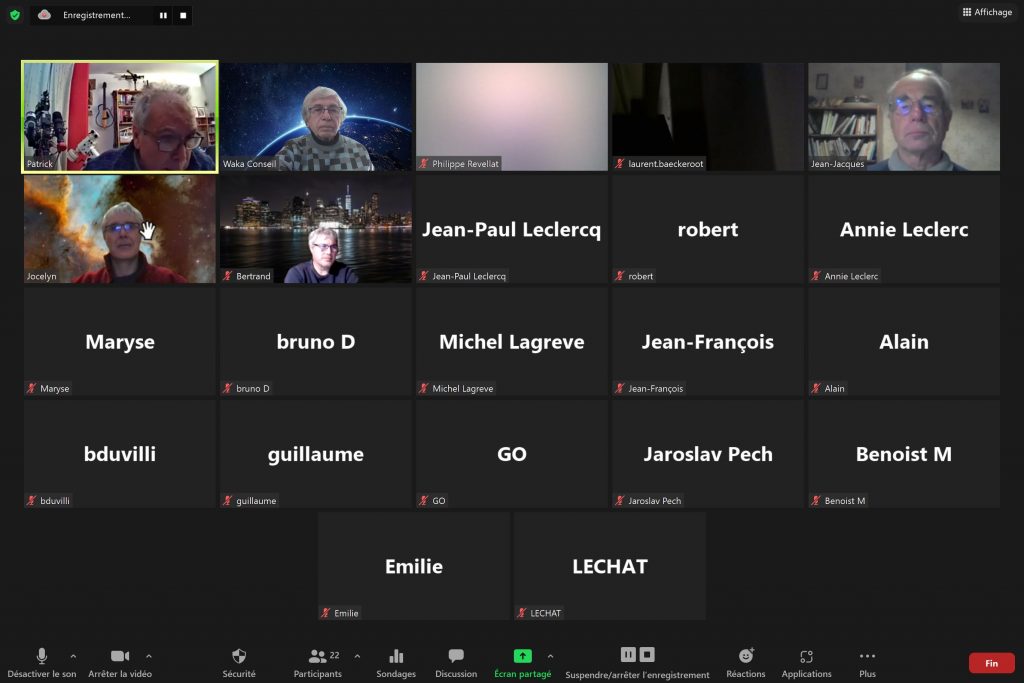Click the green Écran partagé icon

522,656
